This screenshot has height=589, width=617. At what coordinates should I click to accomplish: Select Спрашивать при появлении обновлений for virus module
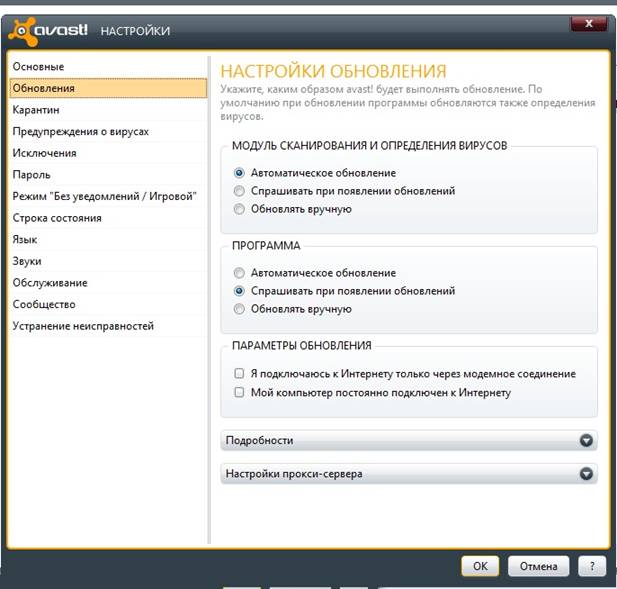point(239,191)
